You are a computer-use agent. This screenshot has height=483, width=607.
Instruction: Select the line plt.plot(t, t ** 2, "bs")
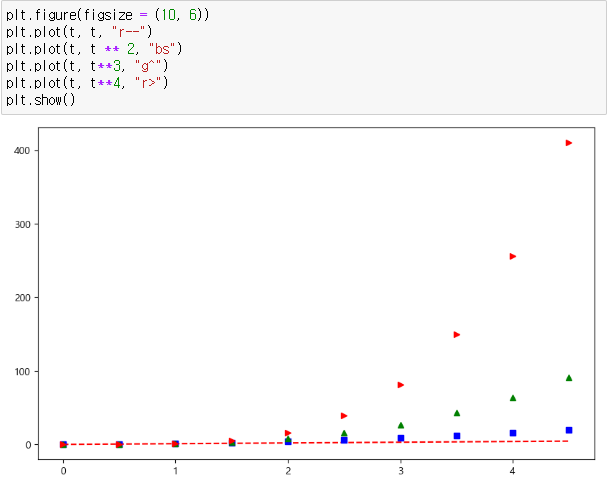pyautogui.click(x=94, y=49)
